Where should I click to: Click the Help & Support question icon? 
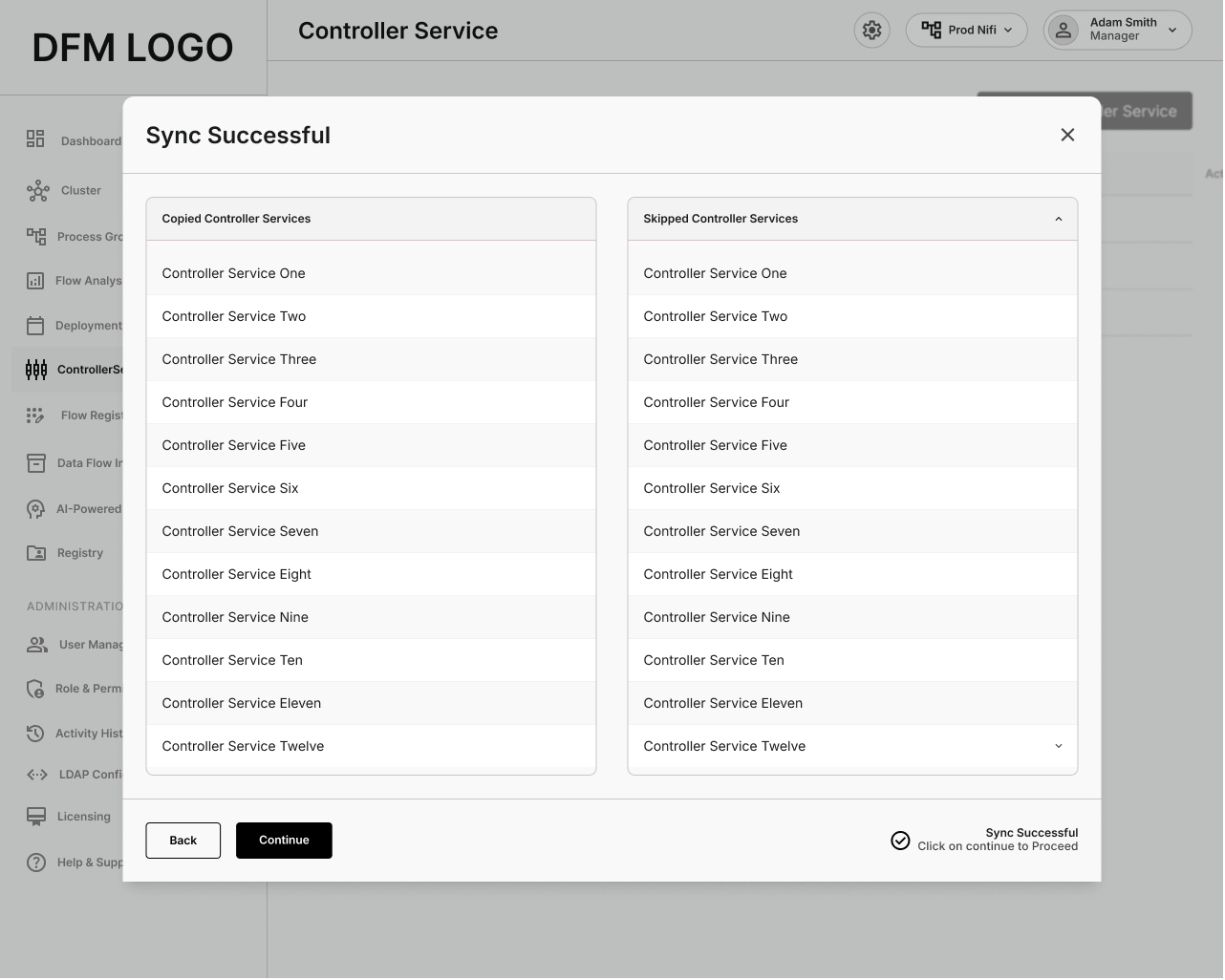pos(36,863)
